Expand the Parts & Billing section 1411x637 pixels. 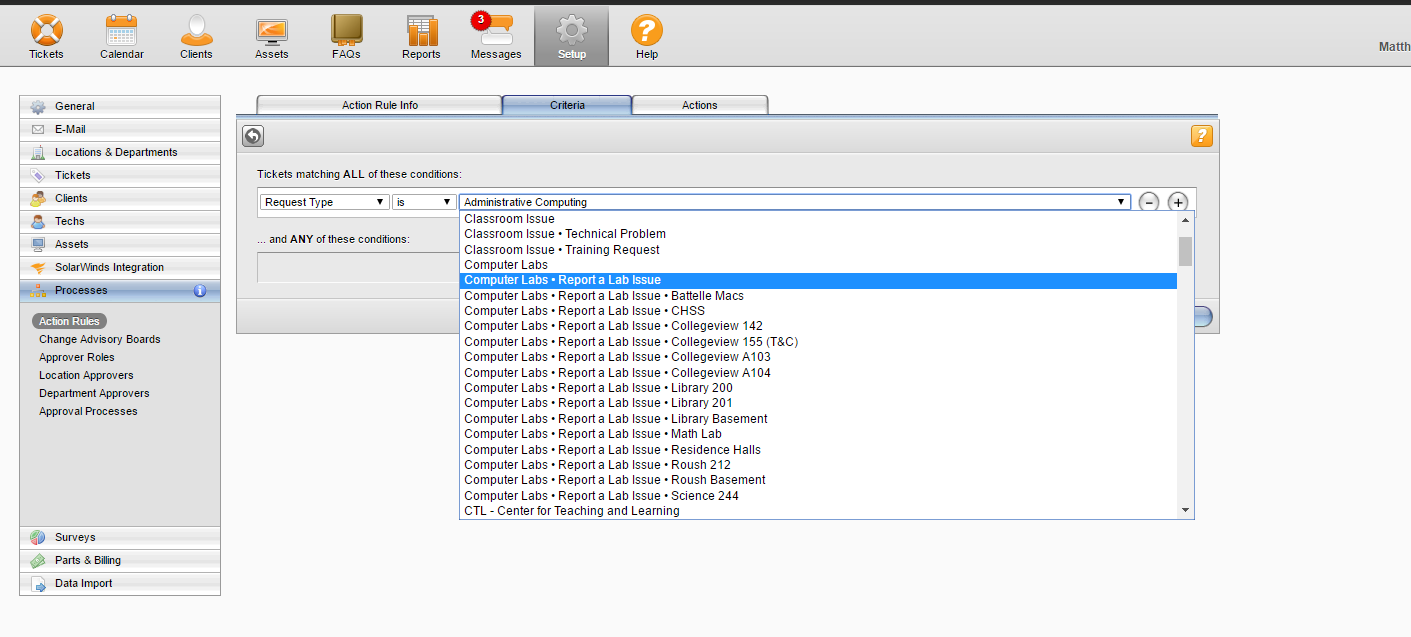coord(120,560)
